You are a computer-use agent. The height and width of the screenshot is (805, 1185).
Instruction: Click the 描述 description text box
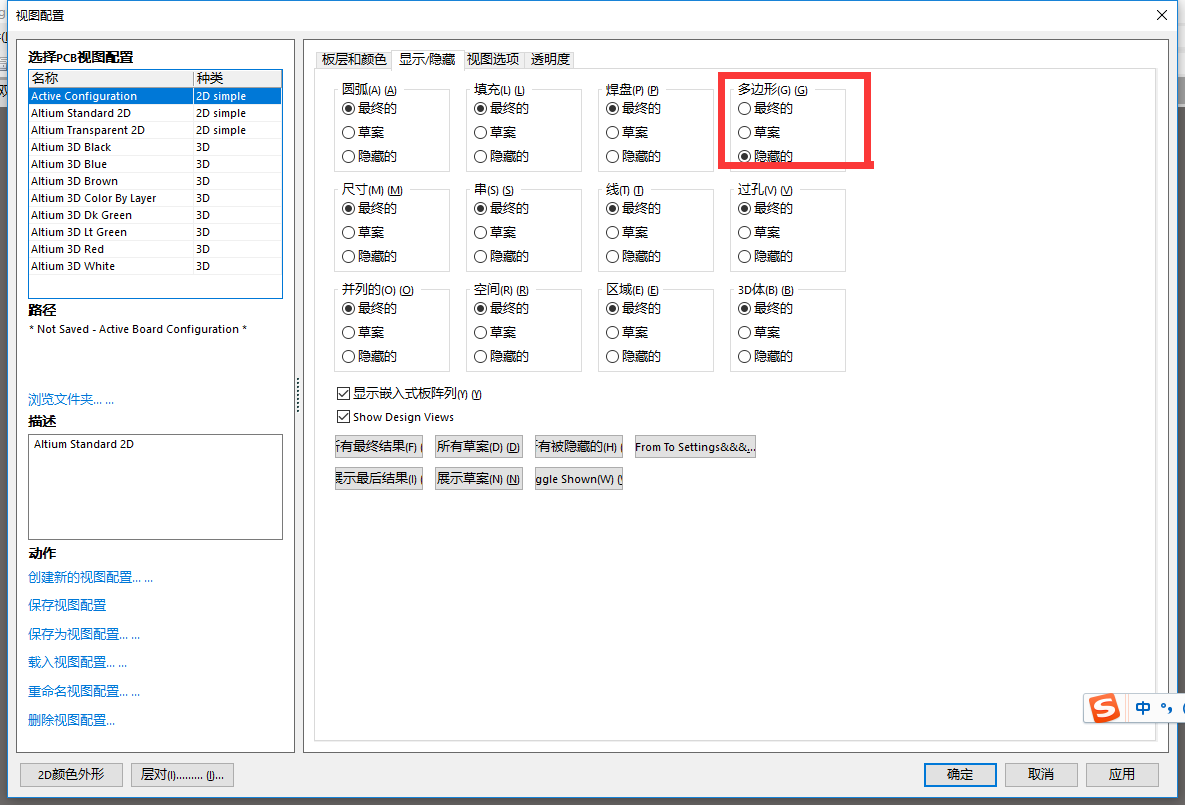pos(155,487)
